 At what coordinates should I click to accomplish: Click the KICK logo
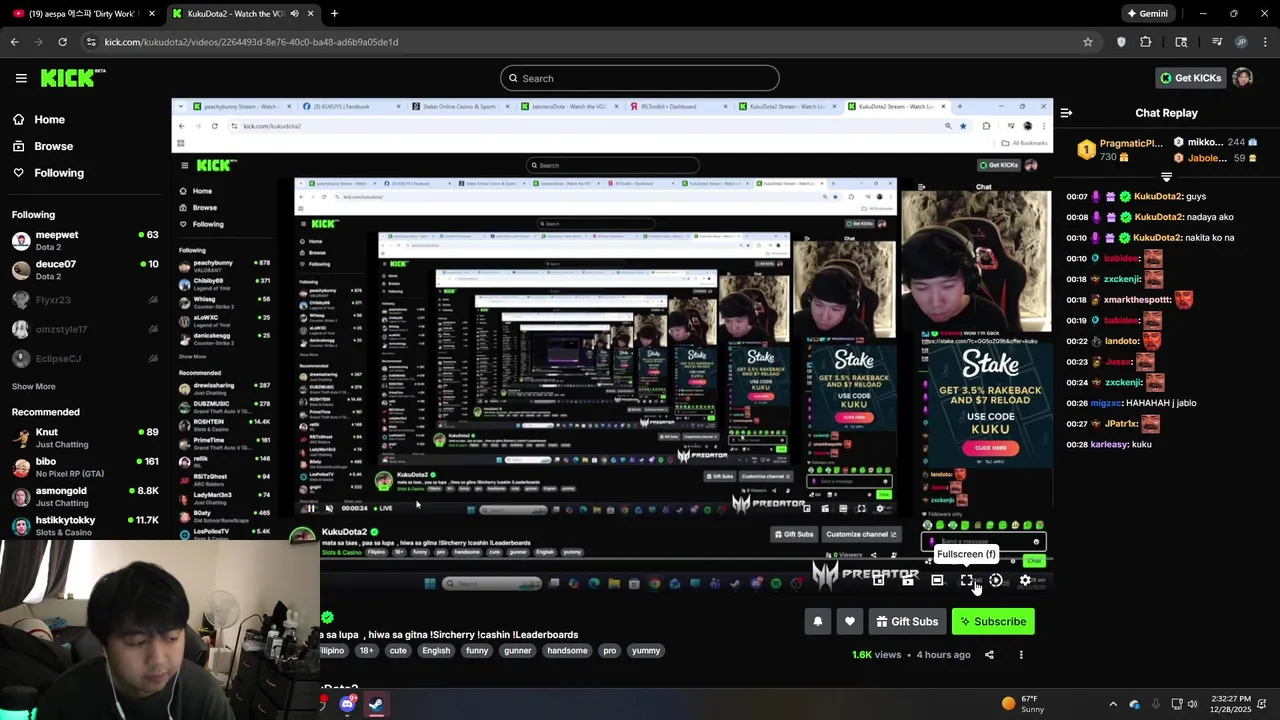click(x=73, y=78)
